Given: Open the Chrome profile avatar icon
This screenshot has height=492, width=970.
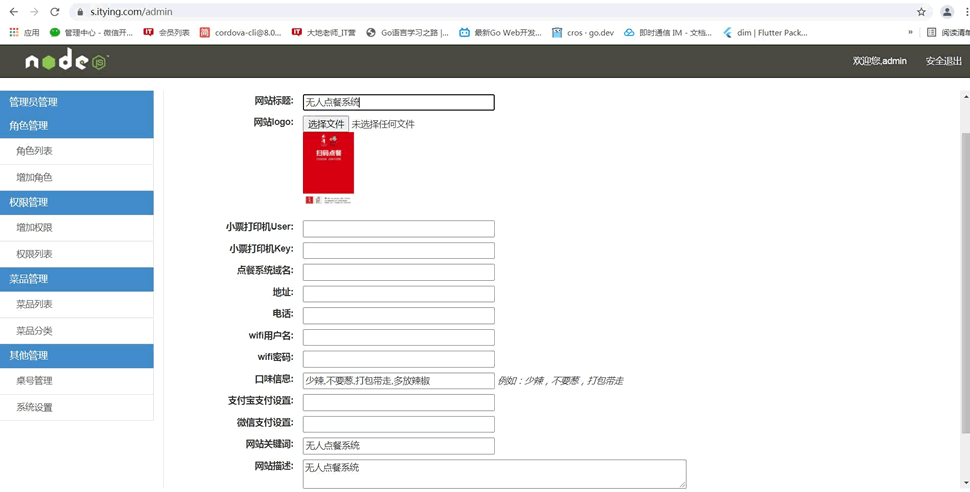Looking at the screenshot, I should pos(947,12).
